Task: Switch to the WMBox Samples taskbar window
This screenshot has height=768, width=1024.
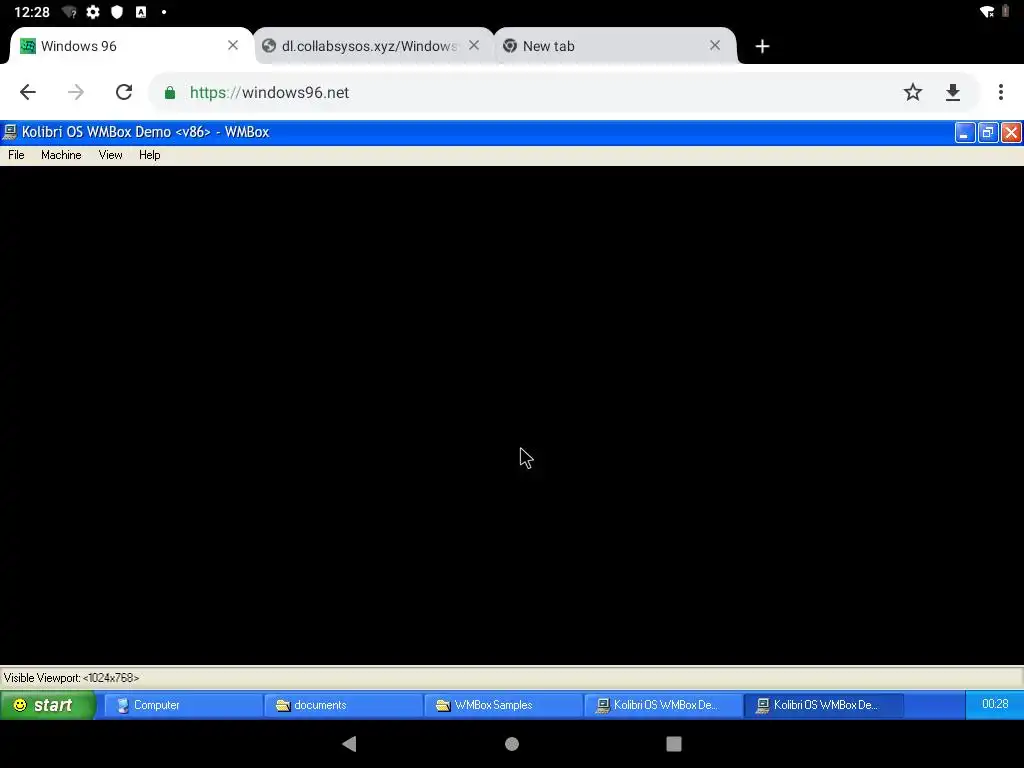Action: coord(504,705)
